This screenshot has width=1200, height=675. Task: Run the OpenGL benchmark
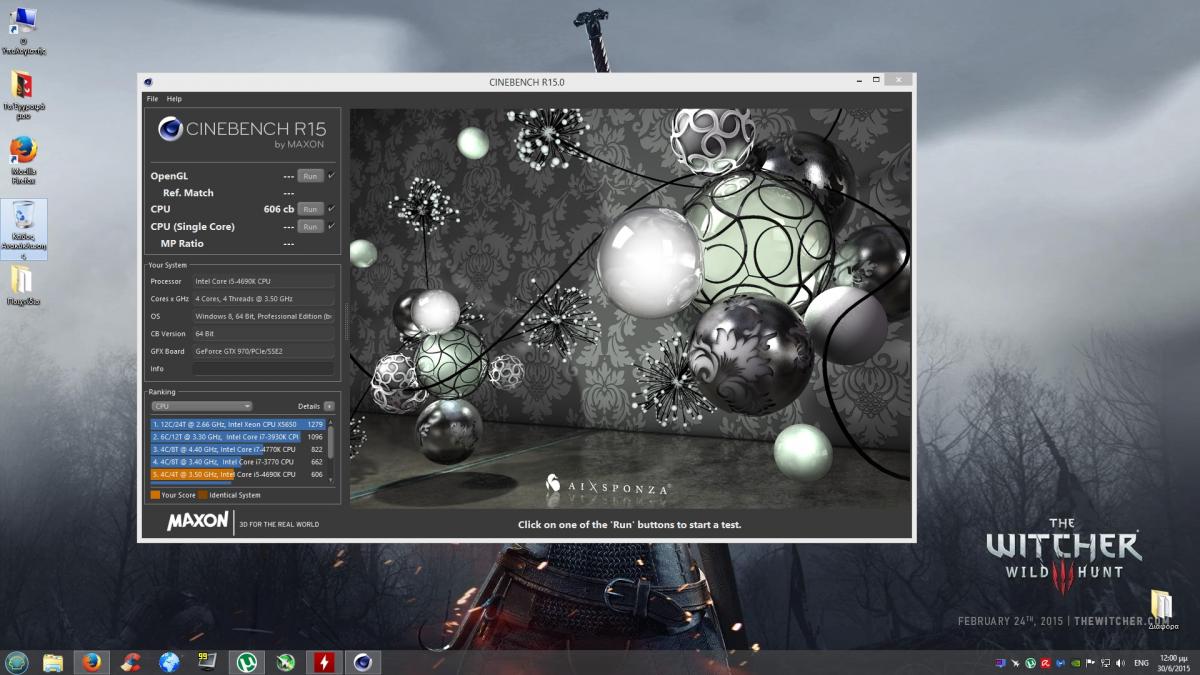tap(310, 176)
